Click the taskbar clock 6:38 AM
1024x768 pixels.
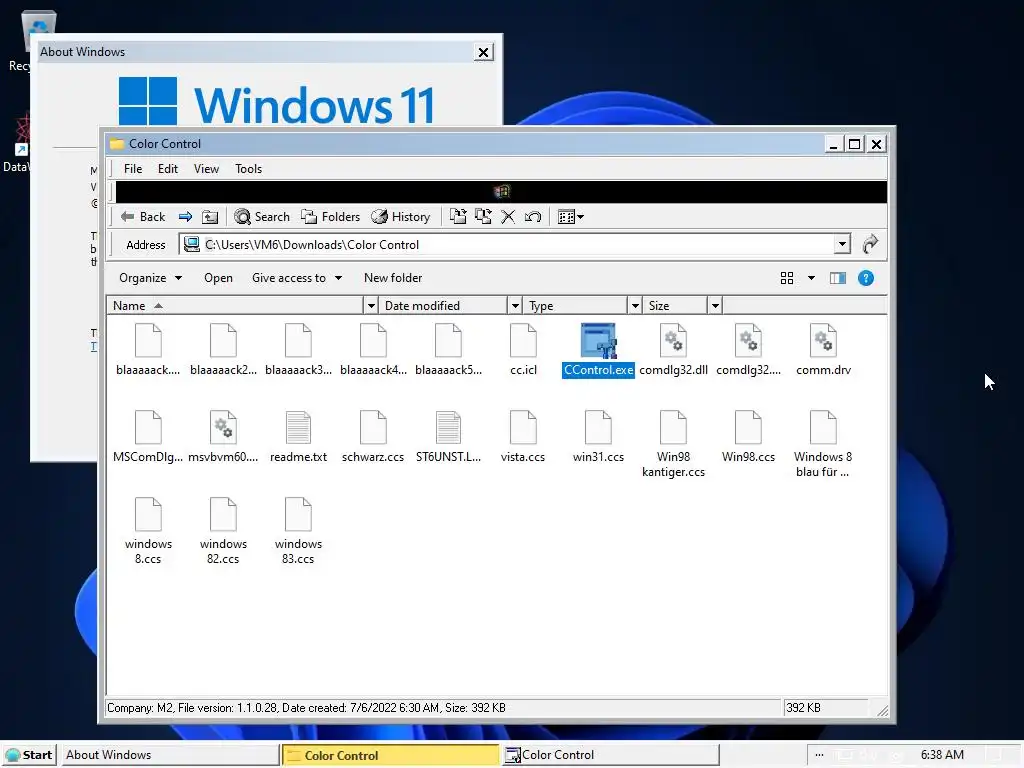942,755
